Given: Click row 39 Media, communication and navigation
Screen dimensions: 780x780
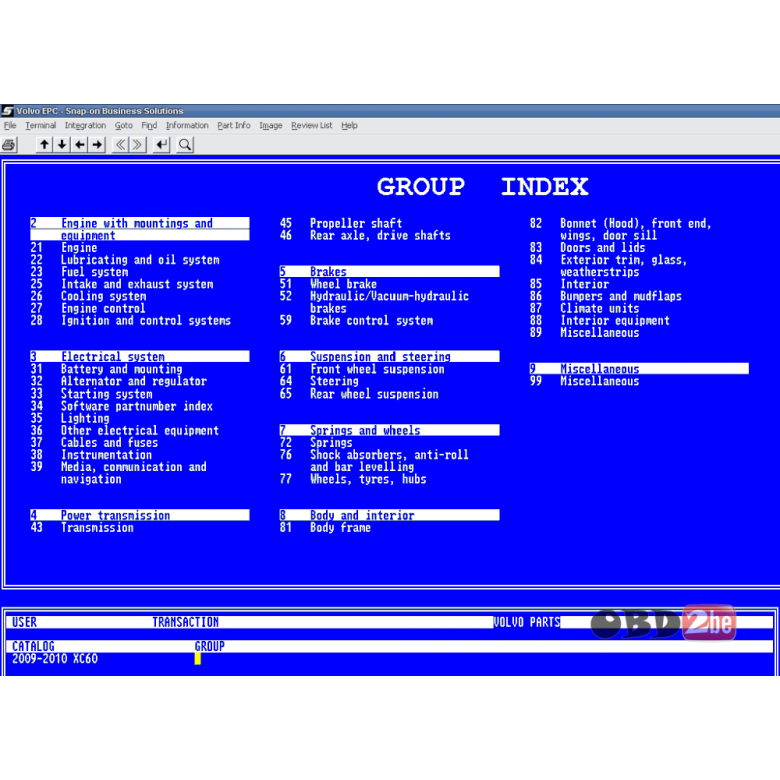Looking at the screenshot, I should pos(118,473).
